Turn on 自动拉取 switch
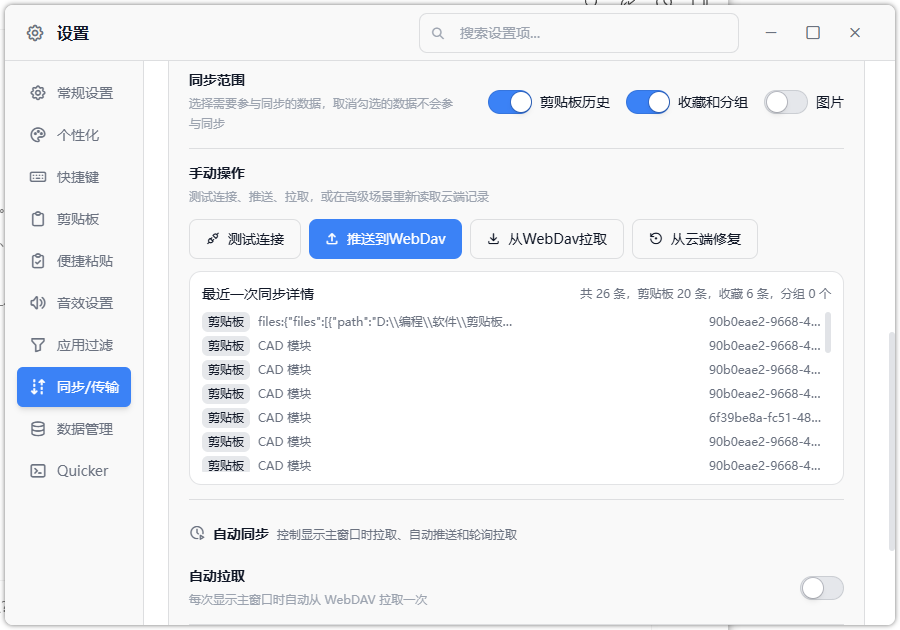Screen dimensions: 900x630 [x=822, y=588]
